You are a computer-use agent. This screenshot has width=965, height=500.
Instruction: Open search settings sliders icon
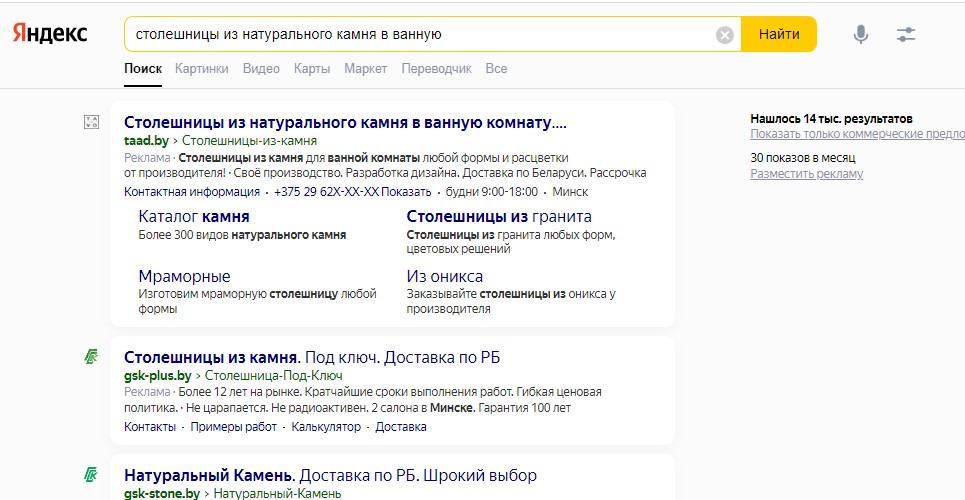tap(906, 34)
